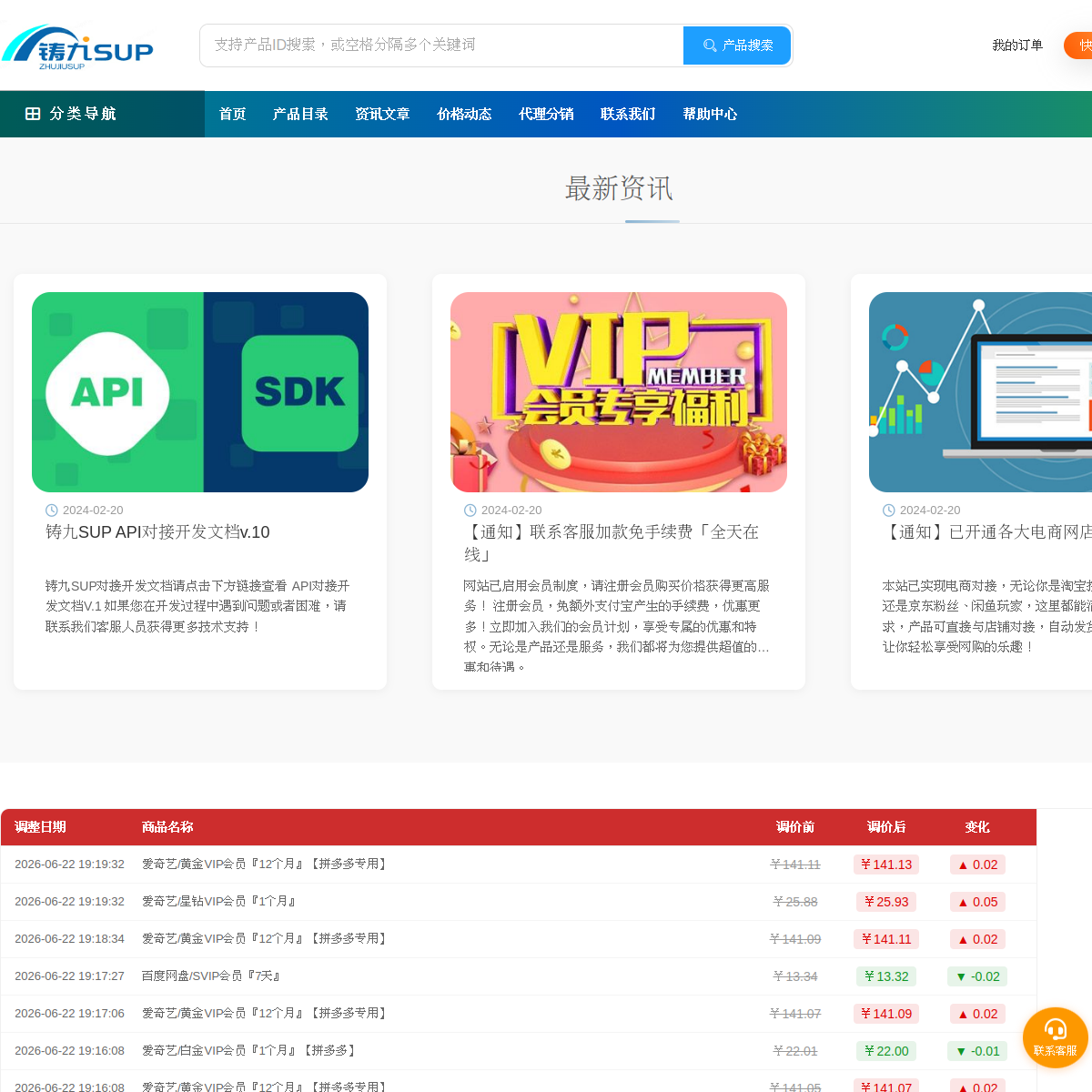
Task: Click the grid icon beside 分类导航
Action: [33, 114]
